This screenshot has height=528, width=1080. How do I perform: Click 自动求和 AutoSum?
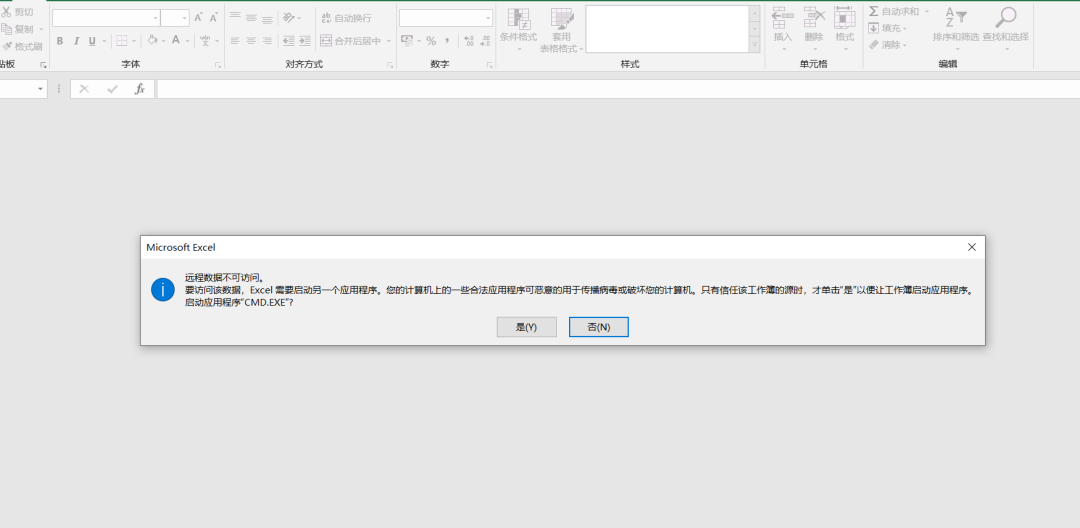tap(893, 12)
